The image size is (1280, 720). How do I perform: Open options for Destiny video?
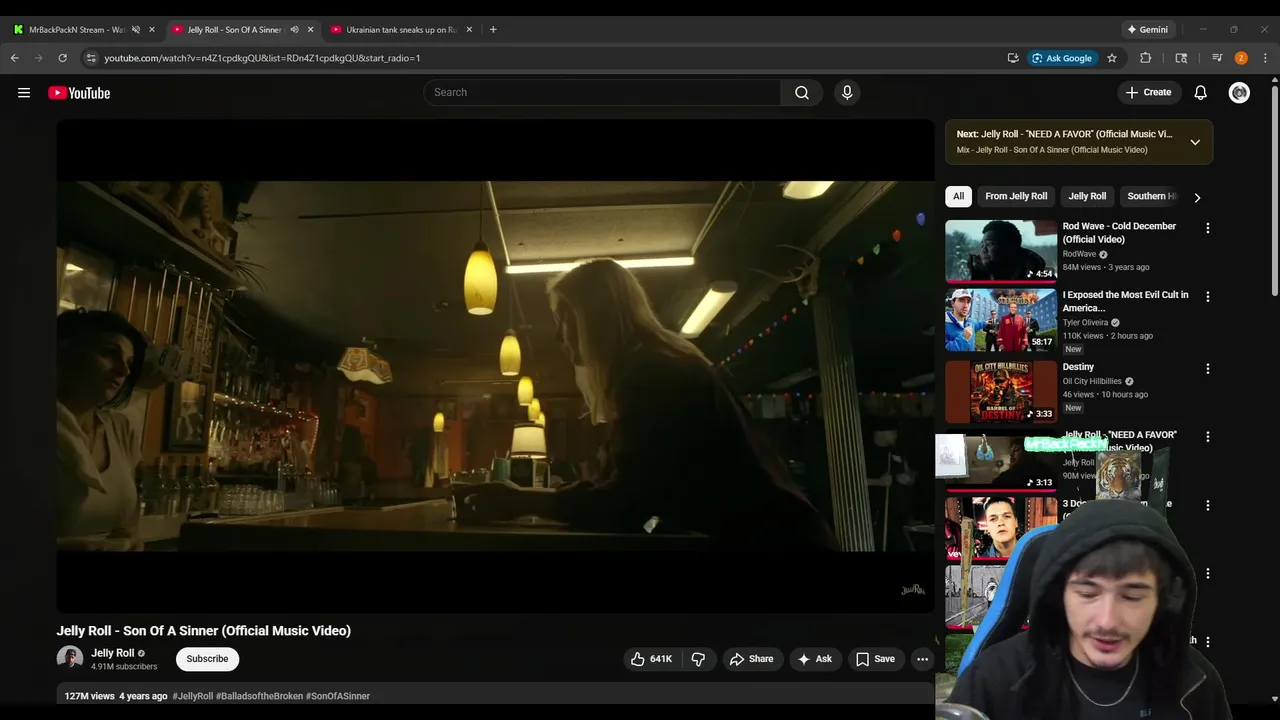click(1208, 369)
